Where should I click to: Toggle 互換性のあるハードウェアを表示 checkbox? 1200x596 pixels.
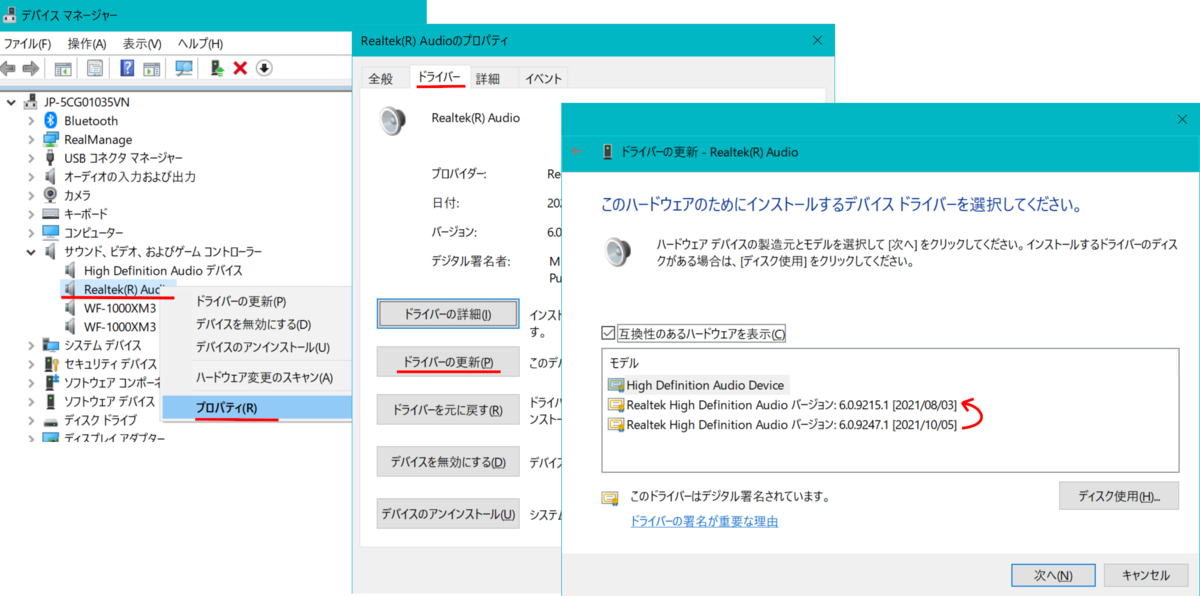click(x=609, y=333)
